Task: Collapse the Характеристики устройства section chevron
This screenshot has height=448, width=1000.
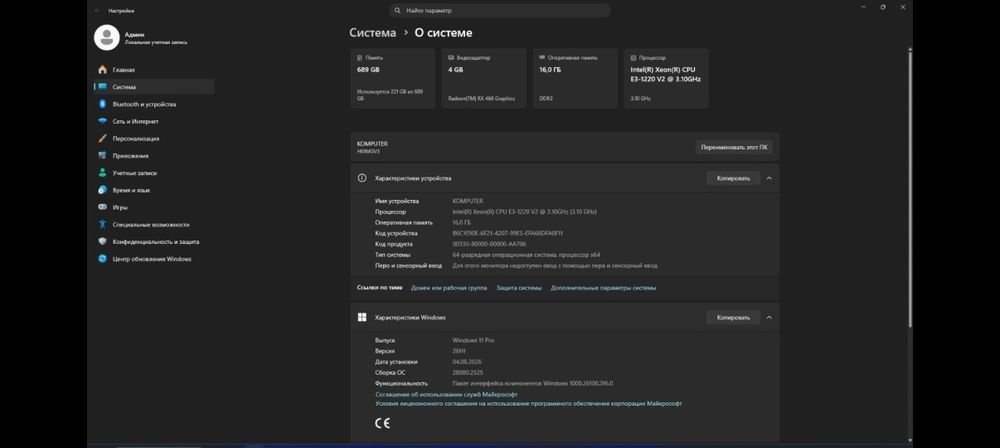Action: pos(769,178)
